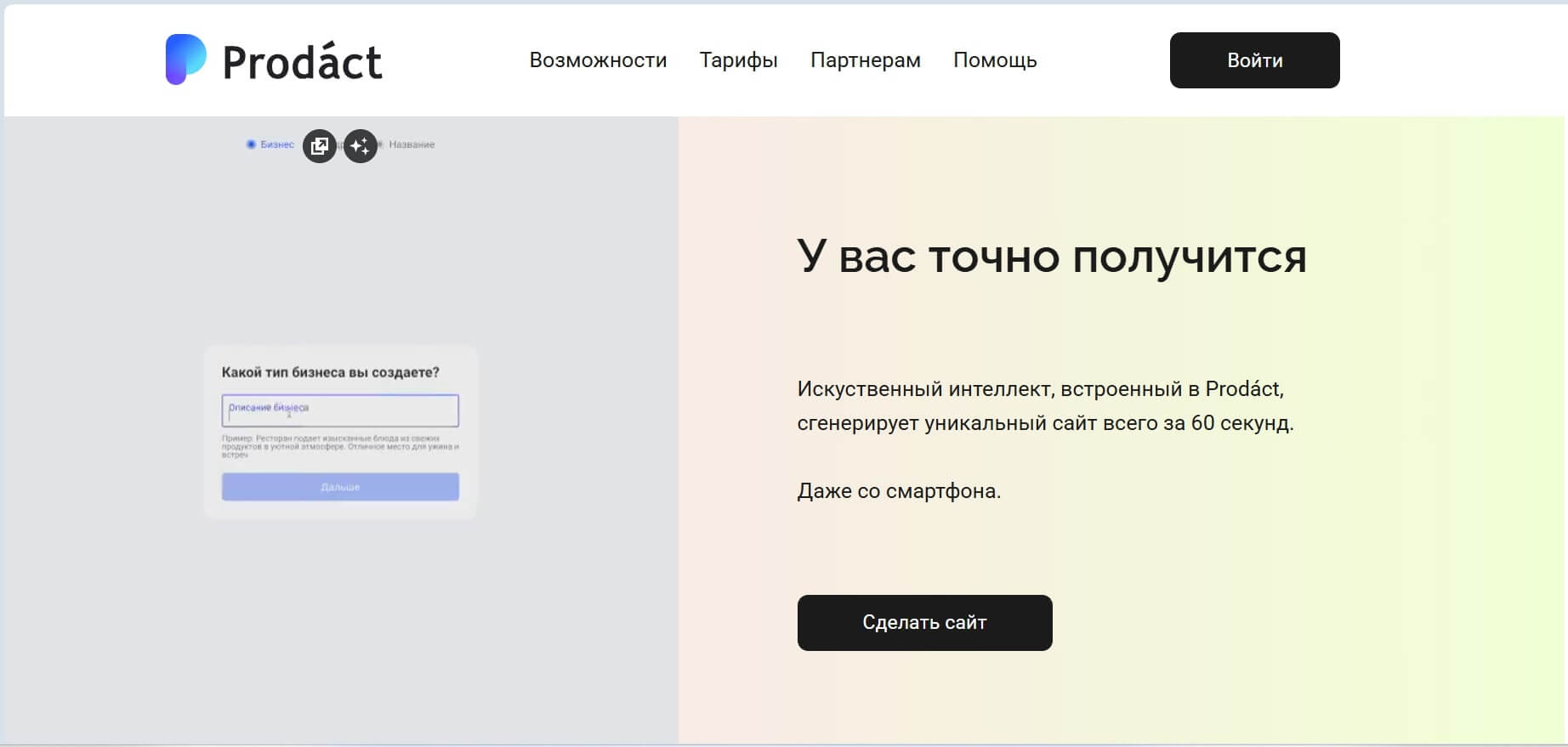Click the question Какой тип бизнеса вы создаете?
This screenshot has height=747, width=1568.
pyautogui.click(x=331, y=372)
